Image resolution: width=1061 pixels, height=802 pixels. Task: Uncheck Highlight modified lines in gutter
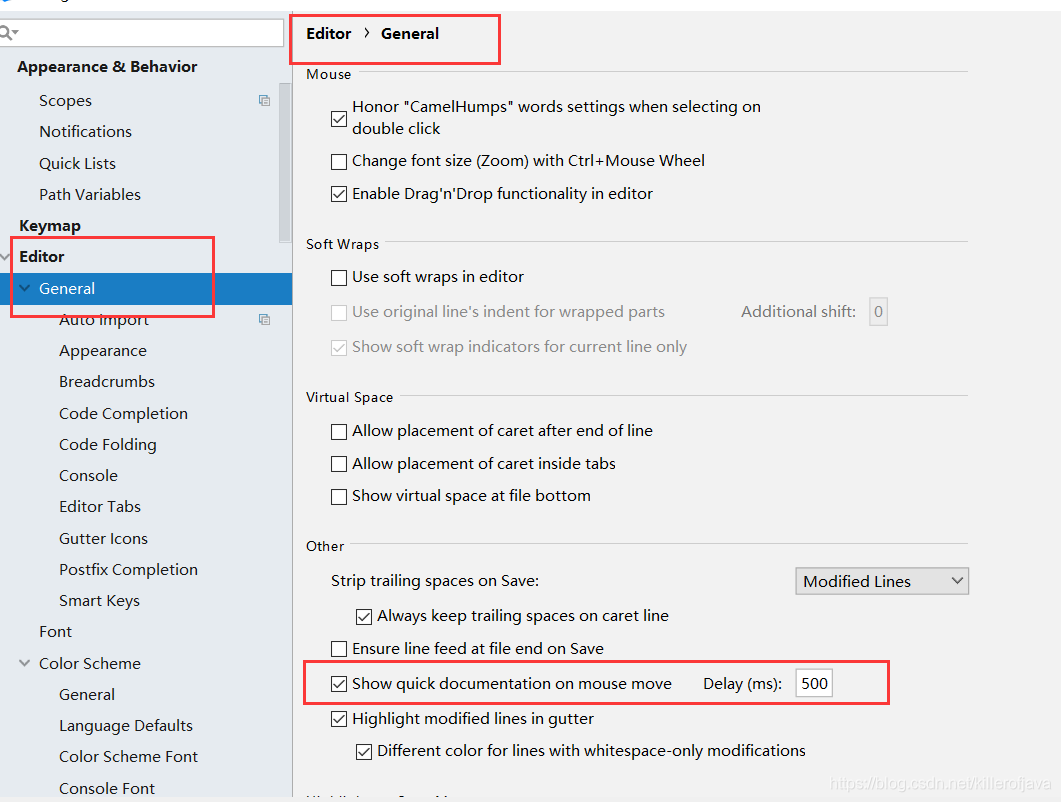click(339, 718)
